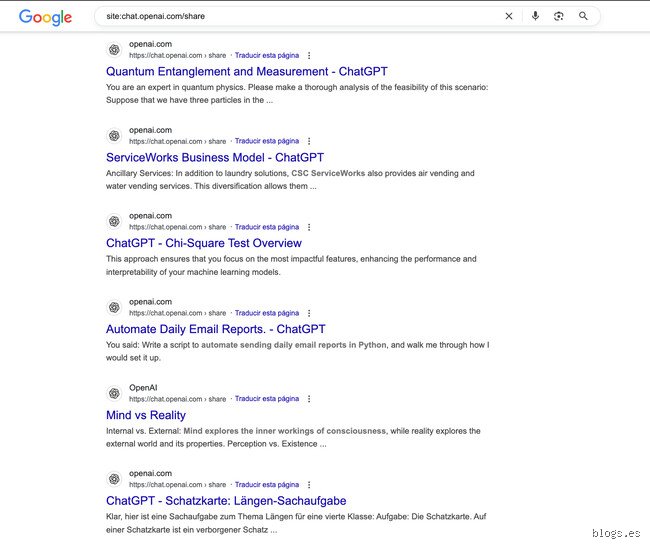650x548 pixels.
Task: Click favicon of Chi-Square Test Overview result
Action: click(114, 221)
